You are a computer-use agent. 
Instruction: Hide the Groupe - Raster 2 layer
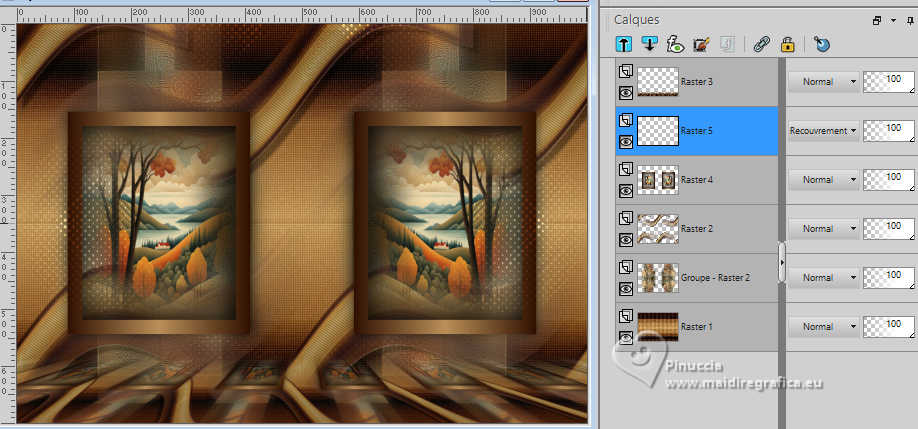tap(625, 288)
